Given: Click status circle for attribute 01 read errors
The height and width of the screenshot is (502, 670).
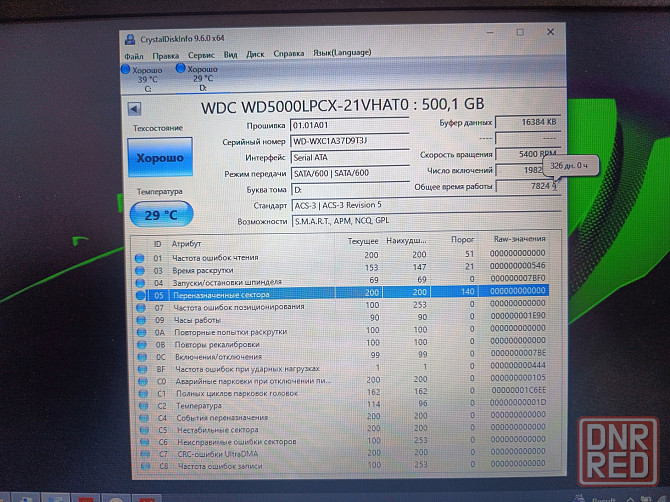Looking at the screenshot, I should click(x=141, y=258).
